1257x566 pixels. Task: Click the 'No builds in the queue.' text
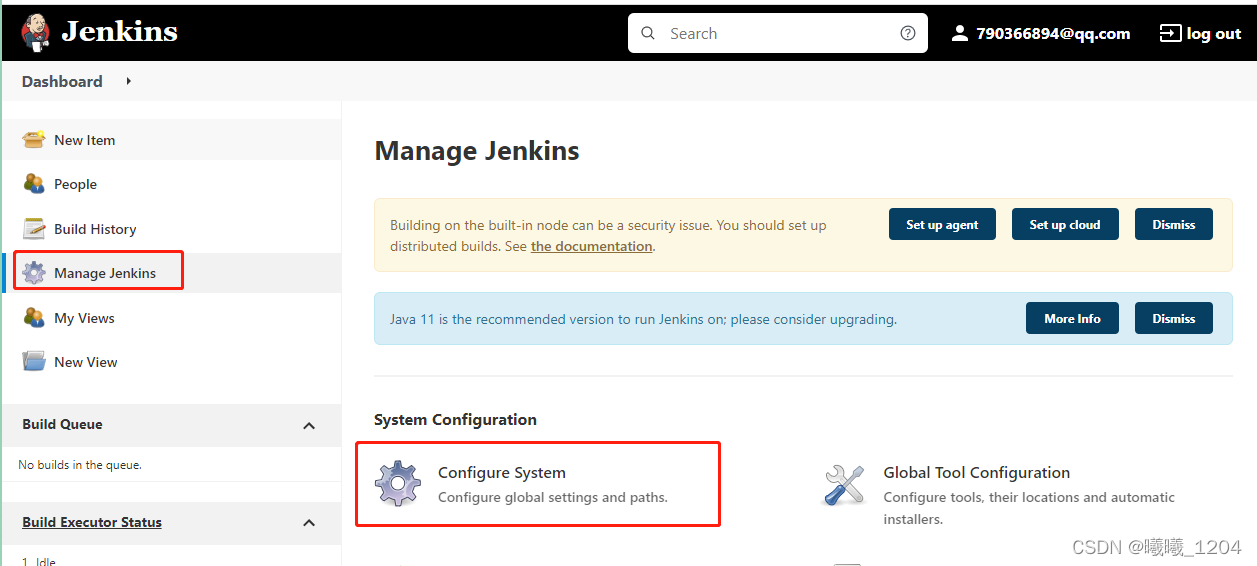click(80, 465)
